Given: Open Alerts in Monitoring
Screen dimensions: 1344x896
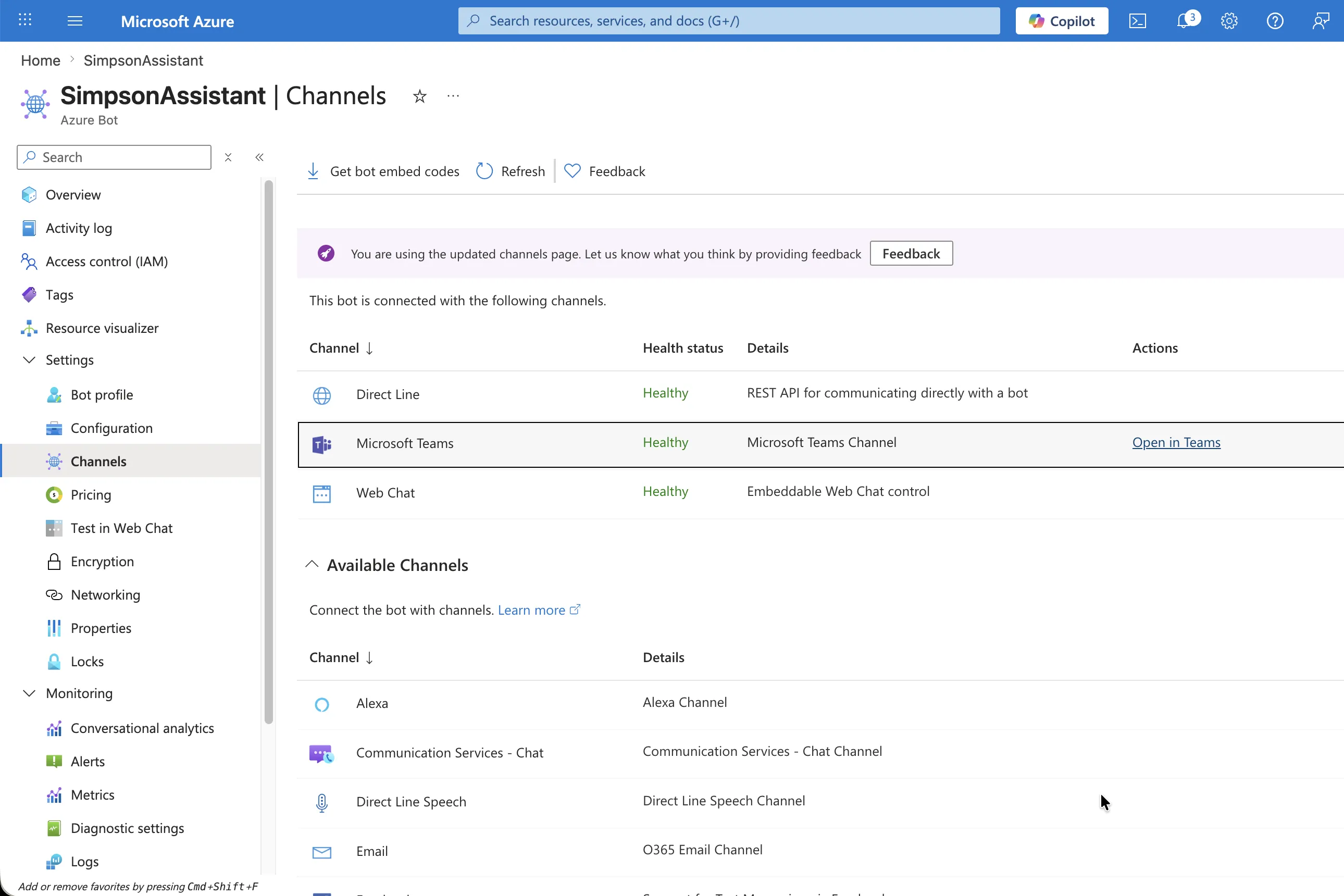Looking at the screenshot, I should tap(88, 761).
